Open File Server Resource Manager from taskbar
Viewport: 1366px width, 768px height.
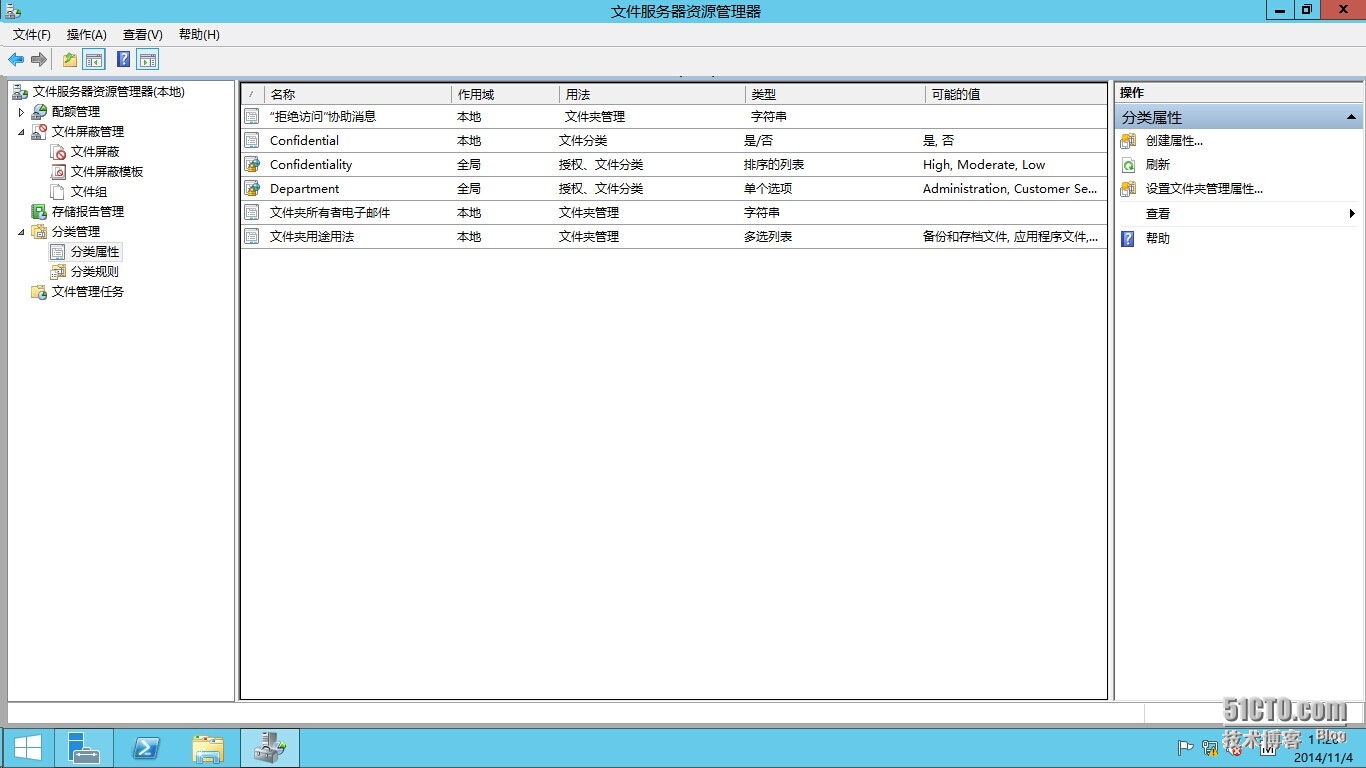tap(269, 747)
